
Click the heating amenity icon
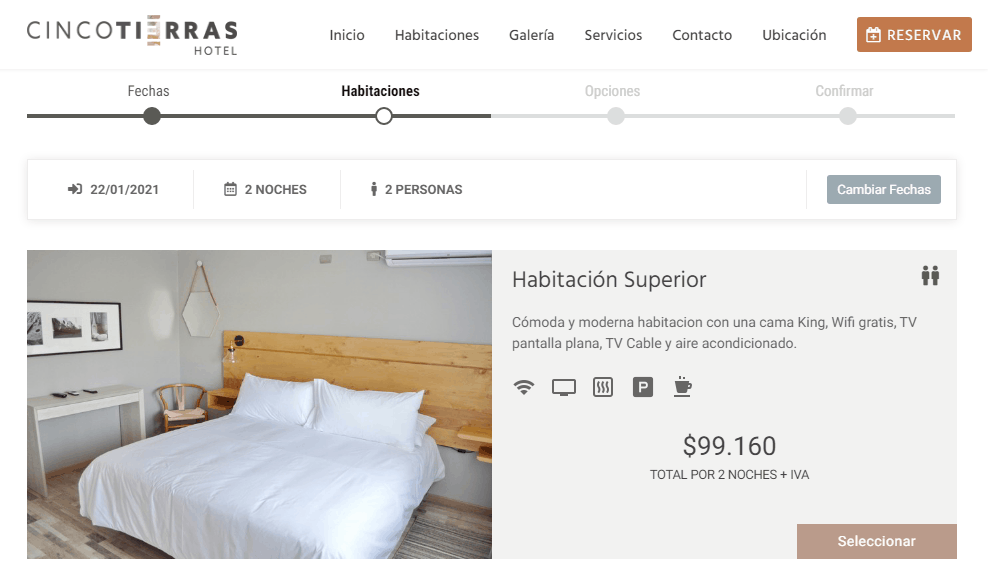[x=603, y=387]
